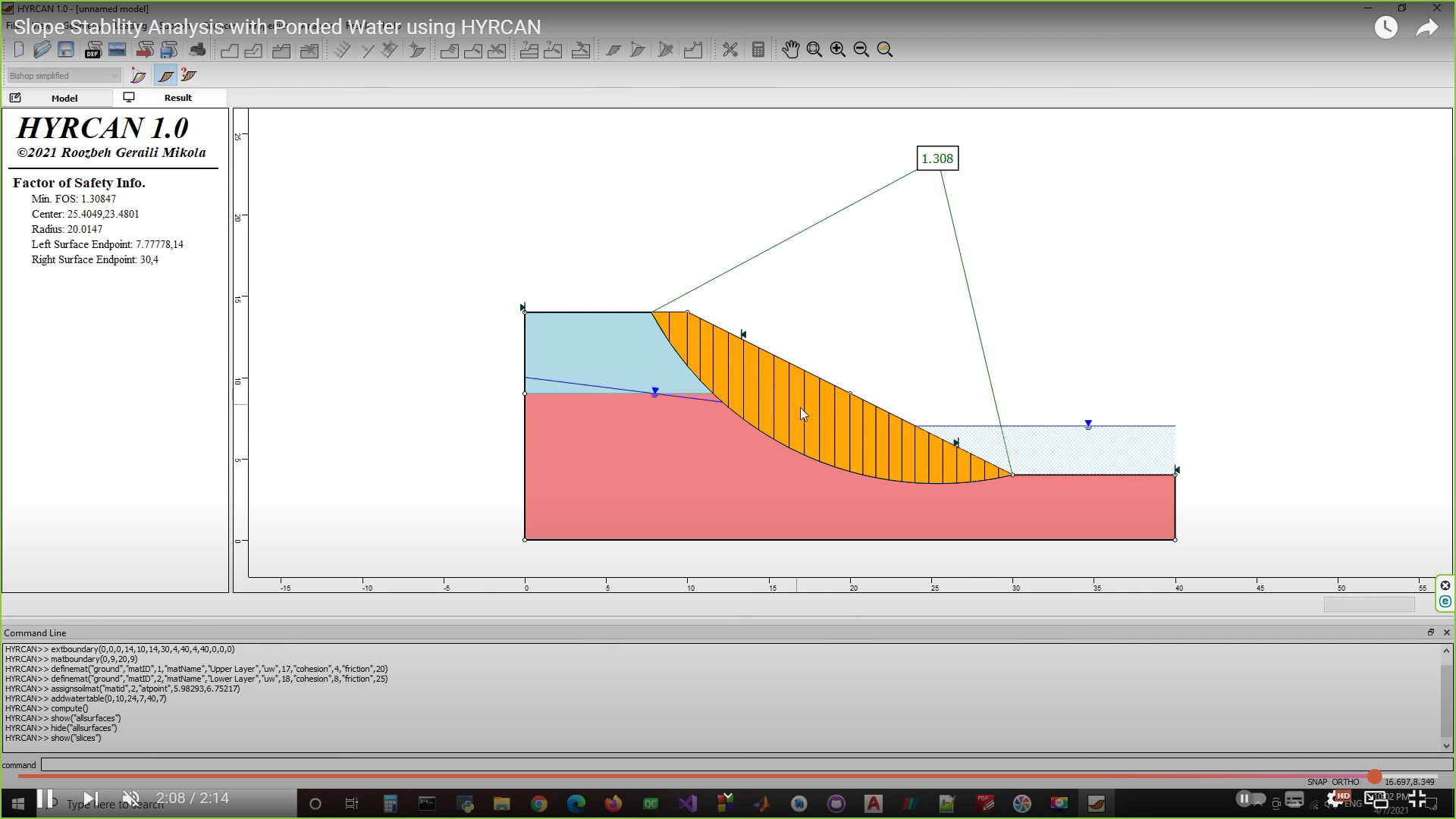Viewport: 1456px width, 819px height.
Task: Zoom to fit all icon
Action: coord(885,50)
